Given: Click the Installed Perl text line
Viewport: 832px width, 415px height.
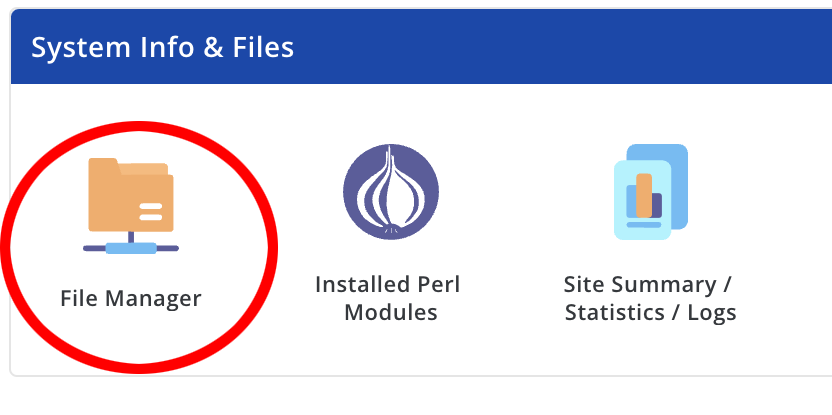Looking at the screenshot, I should (x=388, y=284).
